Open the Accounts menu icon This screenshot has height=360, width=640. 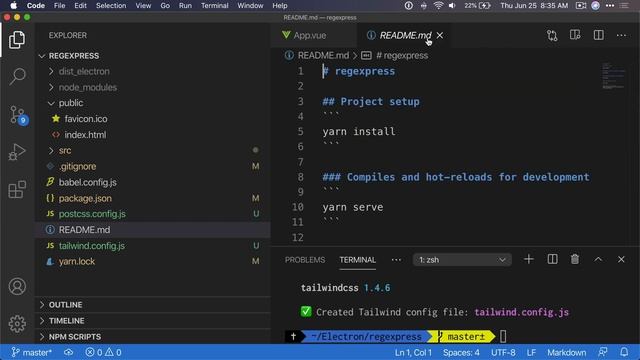click(x=17, y=287)
